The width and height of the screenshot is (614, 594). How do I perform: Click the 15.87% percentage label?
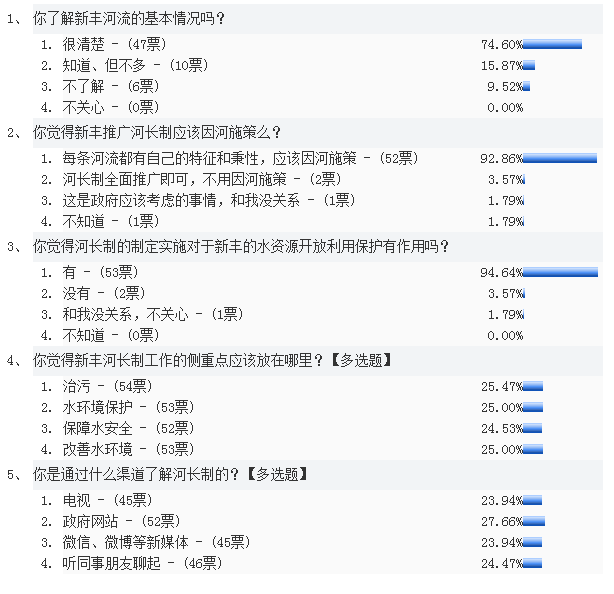point(502,65)
